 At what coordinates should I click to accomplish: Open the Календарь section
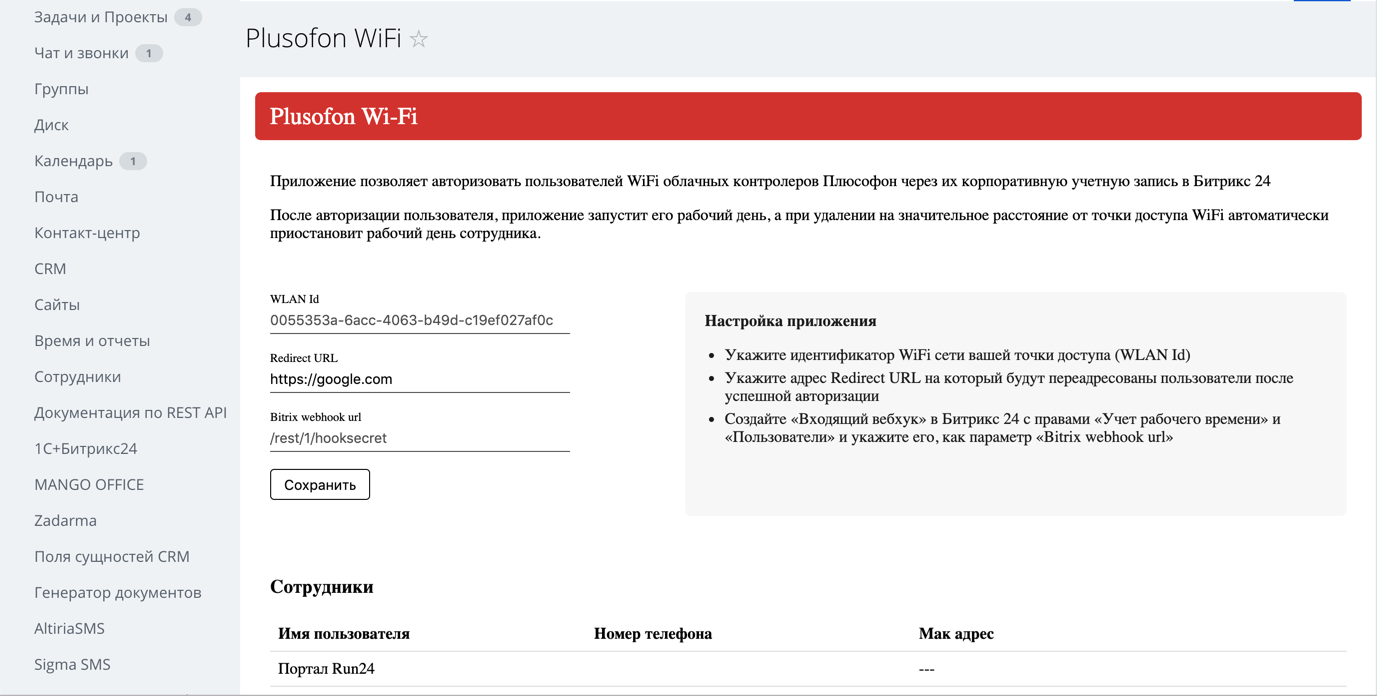click(x=73, y=161)
